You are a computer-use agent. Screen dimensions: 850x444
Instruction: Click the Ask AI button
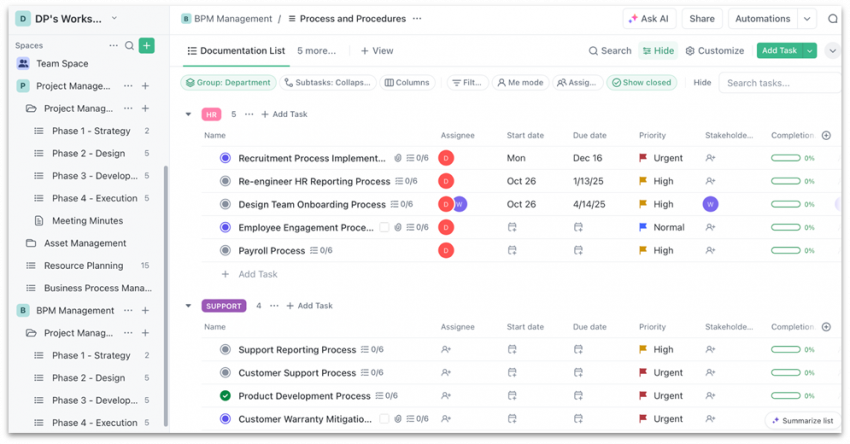click(647, 19)
